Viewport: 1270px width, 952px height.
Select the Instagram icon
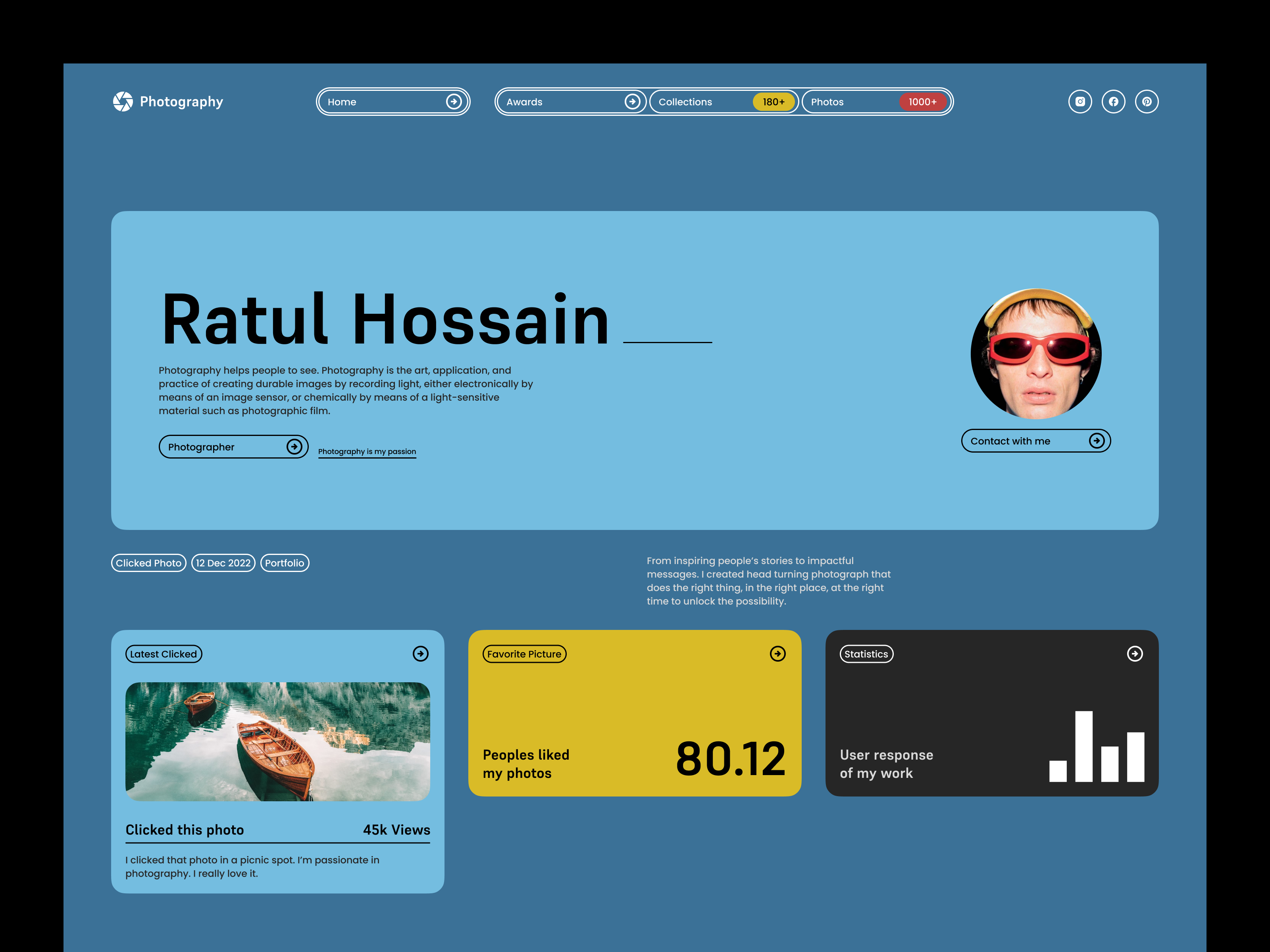[1080, 102]
